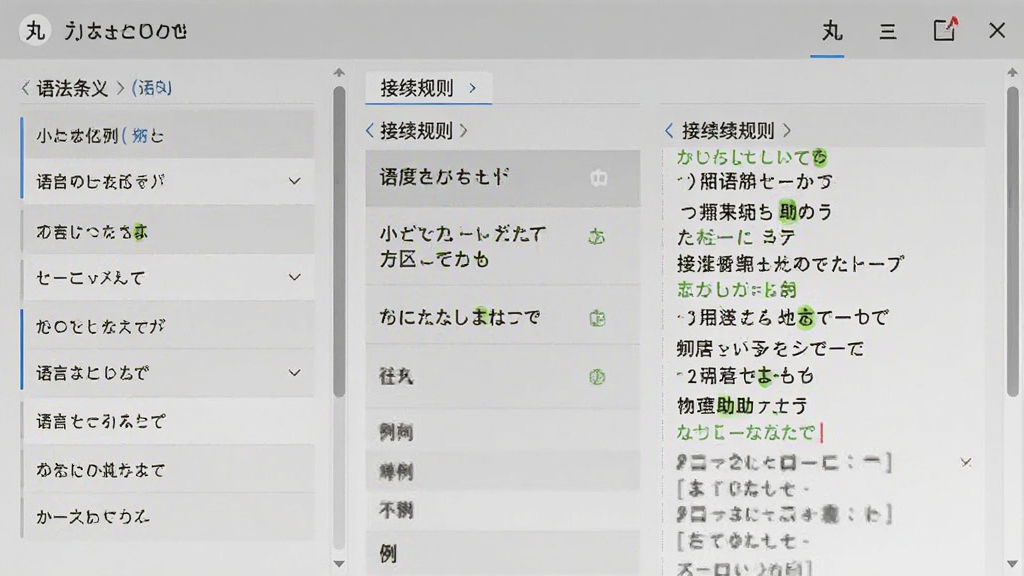Go back with blue chevron before 接续续规则
This screenshot has height=576, width=1024.
pyautogui.click(x=669, y=131)
